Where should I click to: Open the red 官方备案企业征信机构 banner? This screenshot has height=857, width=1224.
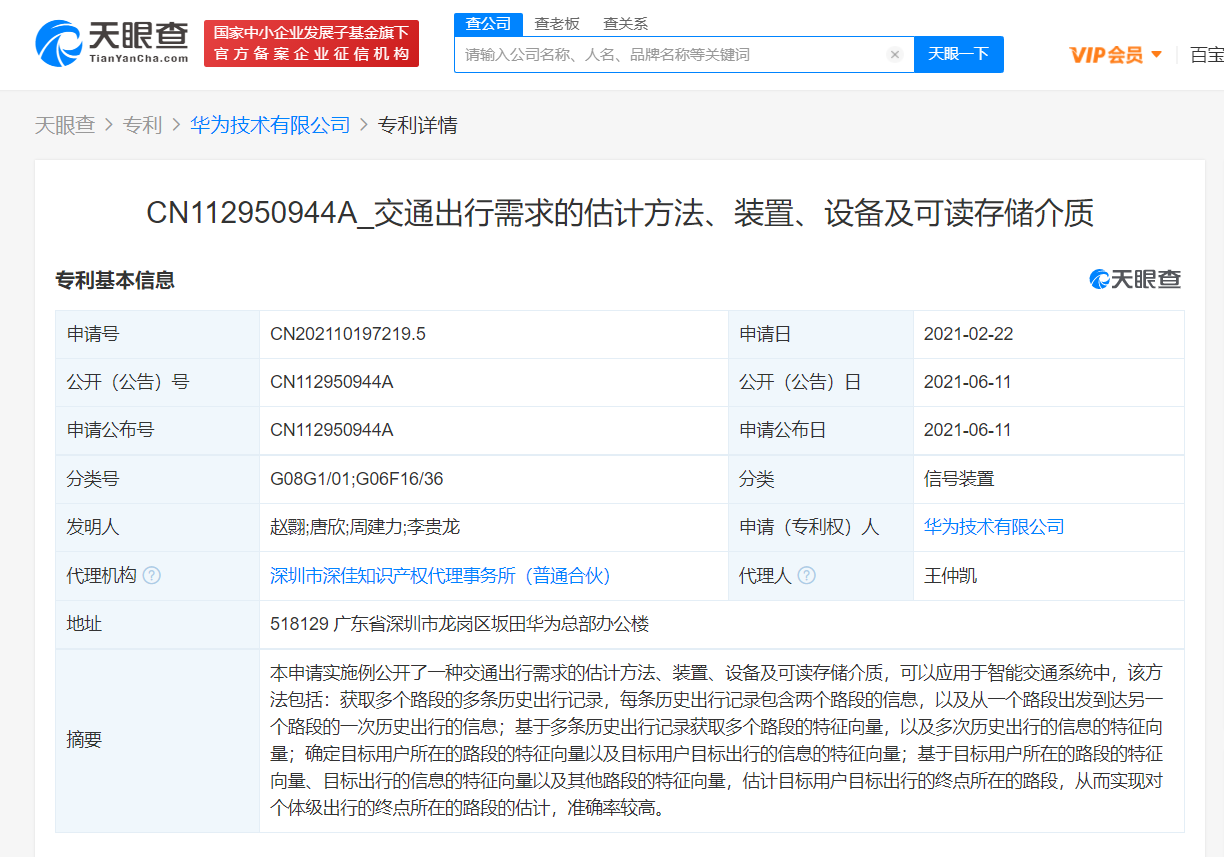[311, 43]
